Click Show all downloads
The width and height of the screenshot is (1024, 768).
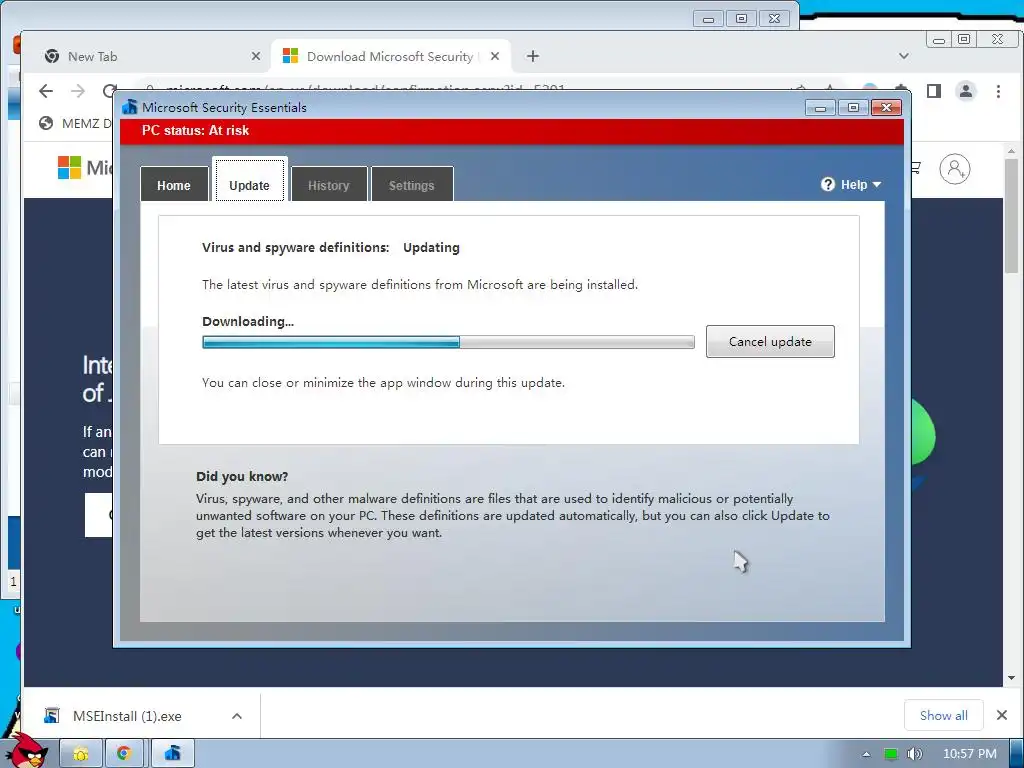coord(944,716)
